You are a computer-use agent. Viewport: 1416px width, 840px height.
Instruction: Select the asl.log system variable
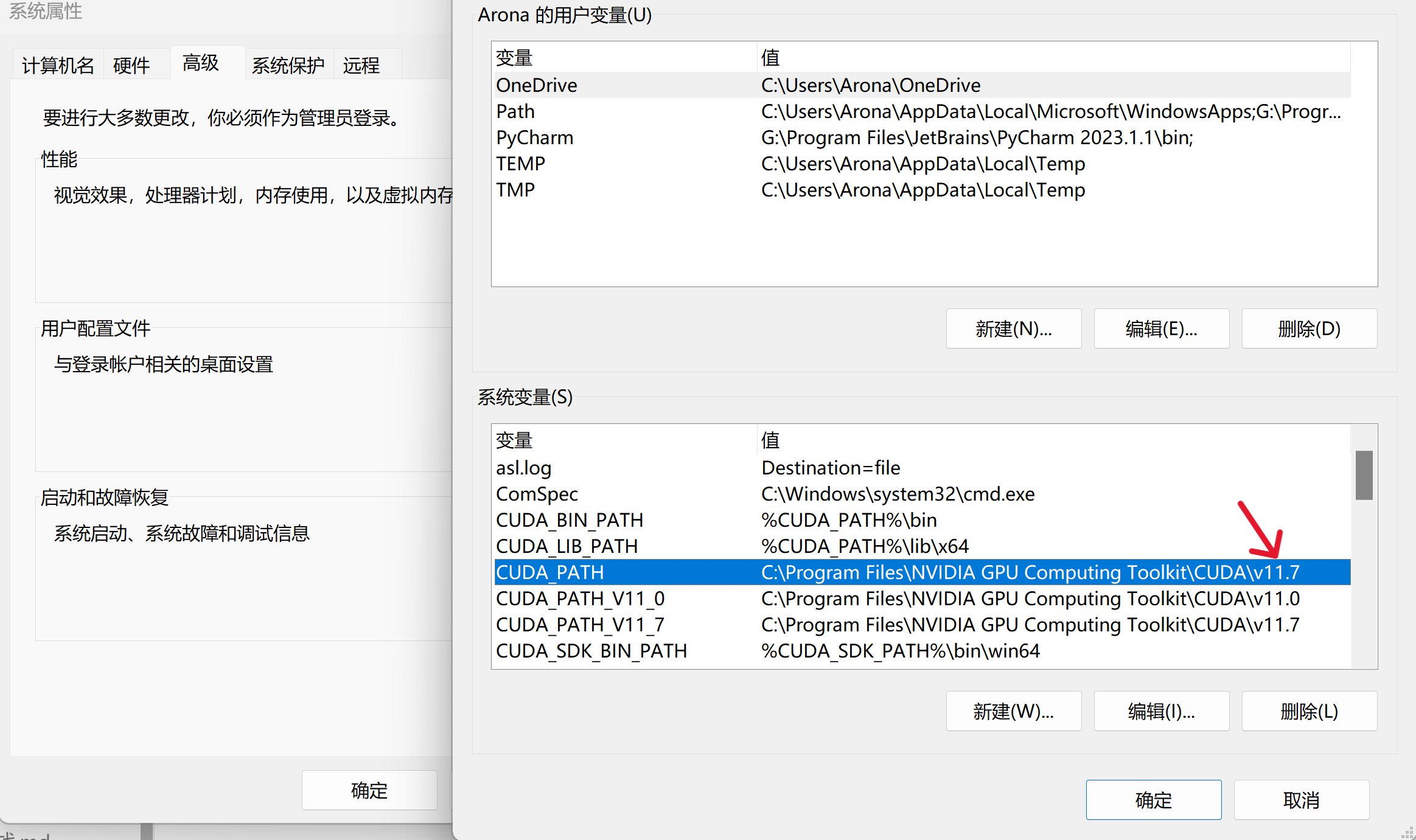coord(922,468)
